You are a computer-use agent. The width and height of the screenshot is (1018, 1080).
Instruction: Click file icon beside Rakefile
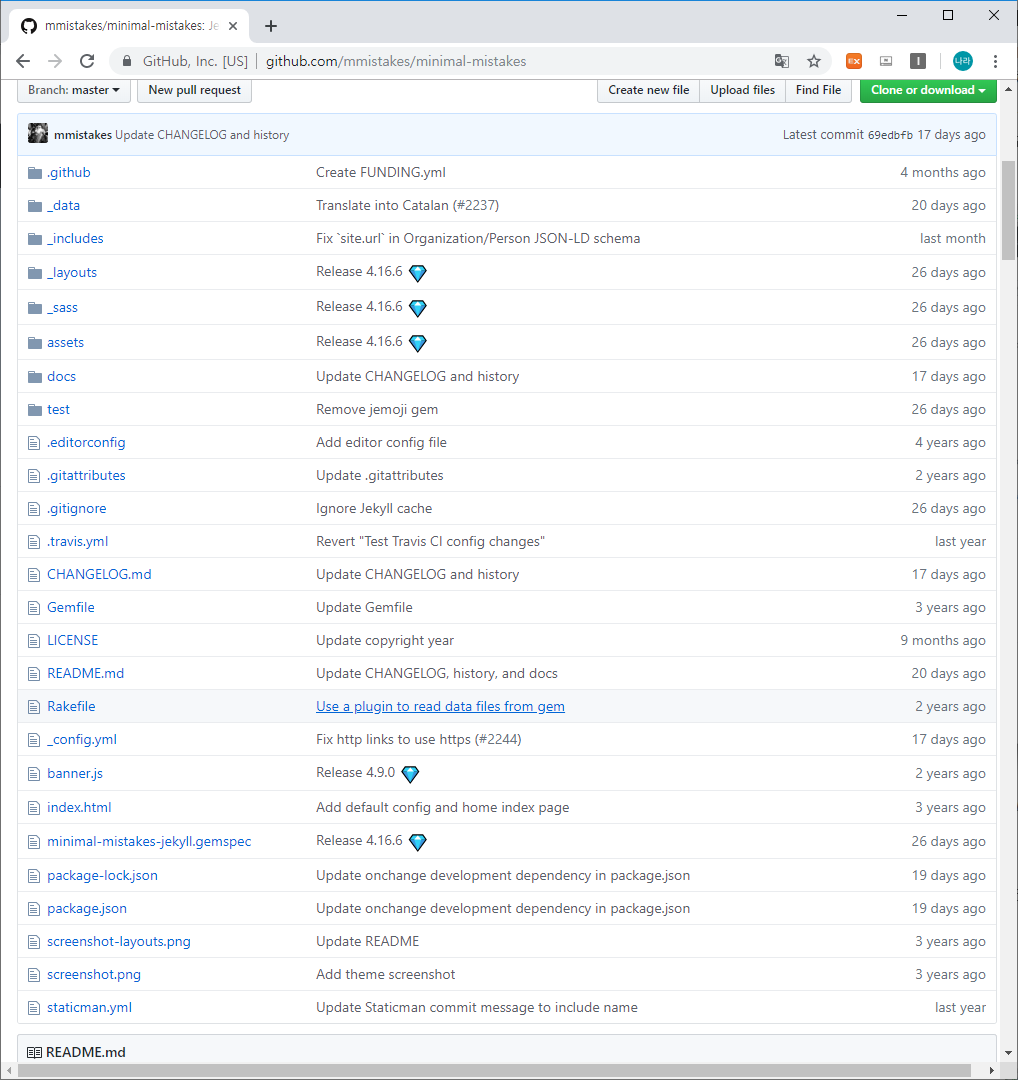34,707
